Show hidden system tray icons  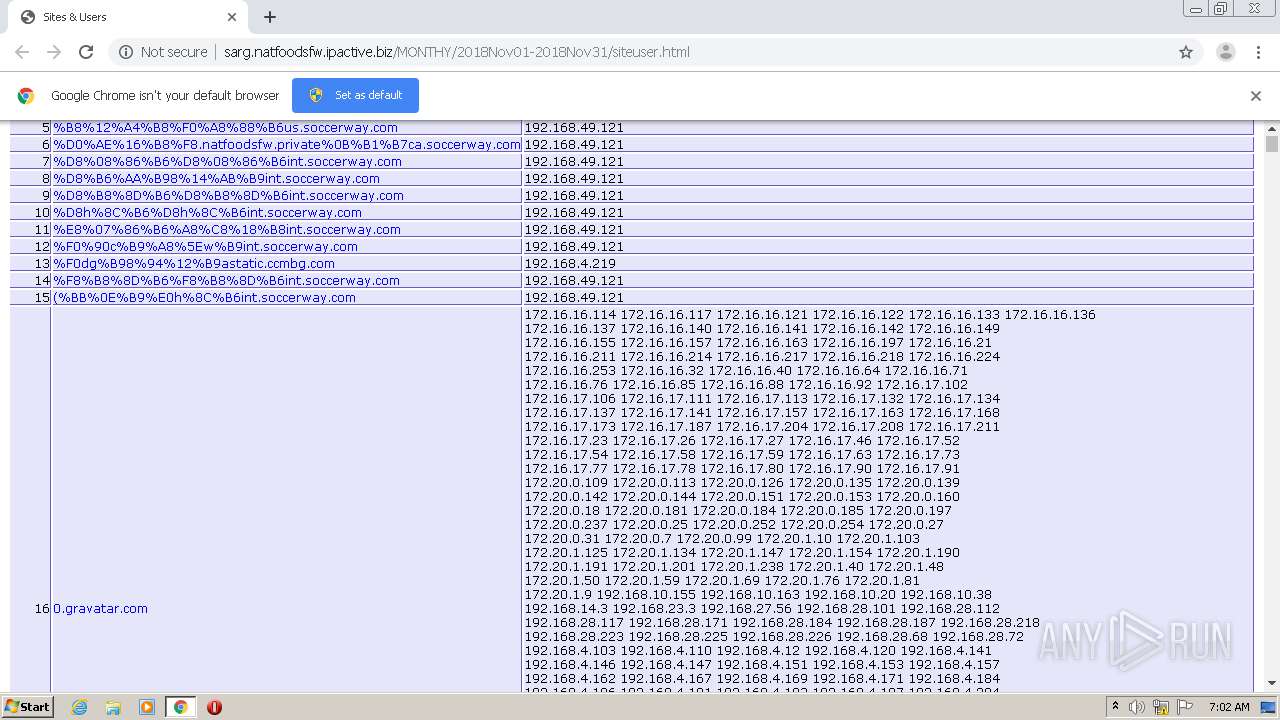[1115, 707]
